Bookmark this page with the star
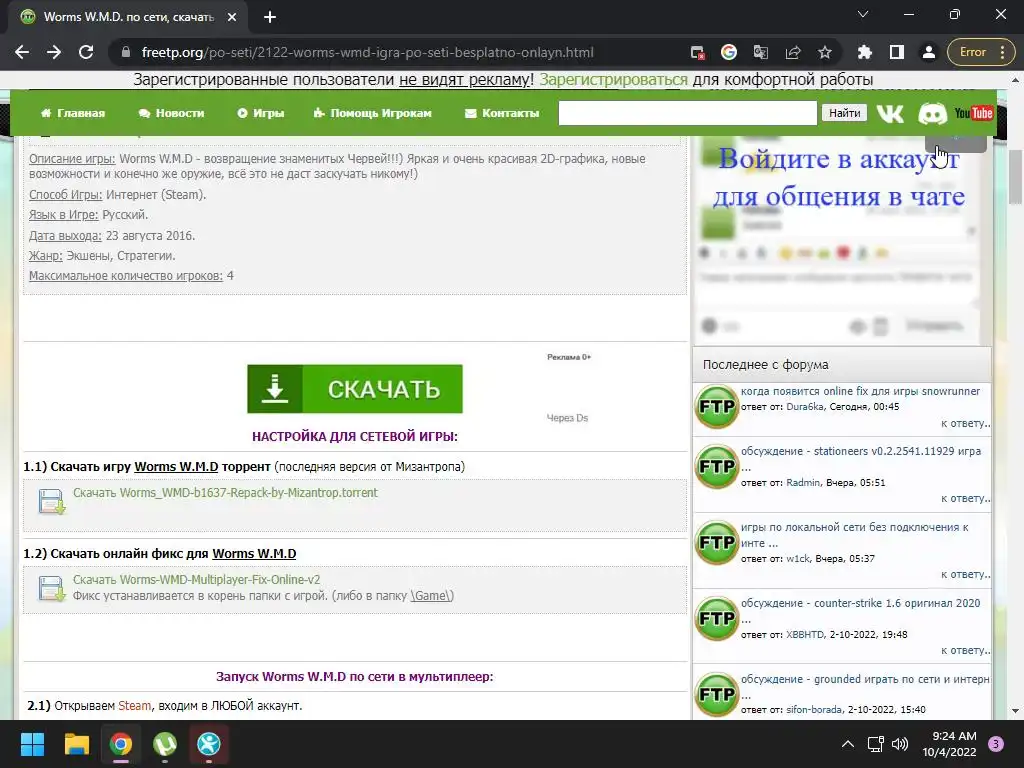The height and width of the screenshot is (768, 1024). [825, 52]
